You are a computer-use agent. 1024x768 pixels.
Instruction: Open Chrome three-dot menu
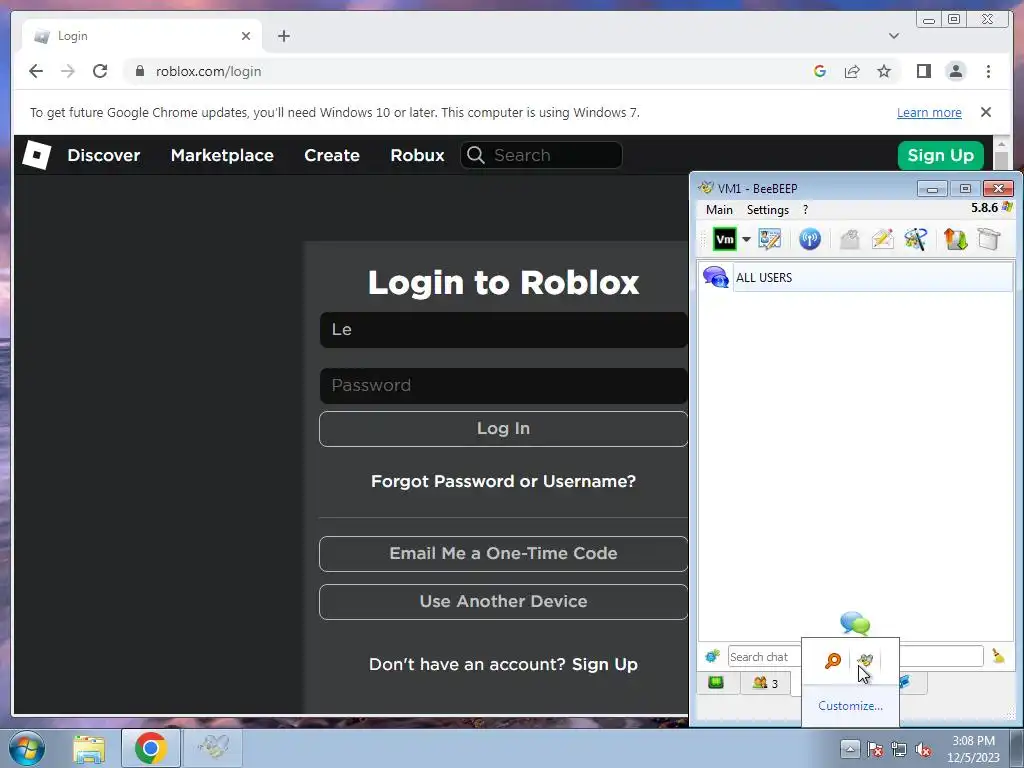988,71
